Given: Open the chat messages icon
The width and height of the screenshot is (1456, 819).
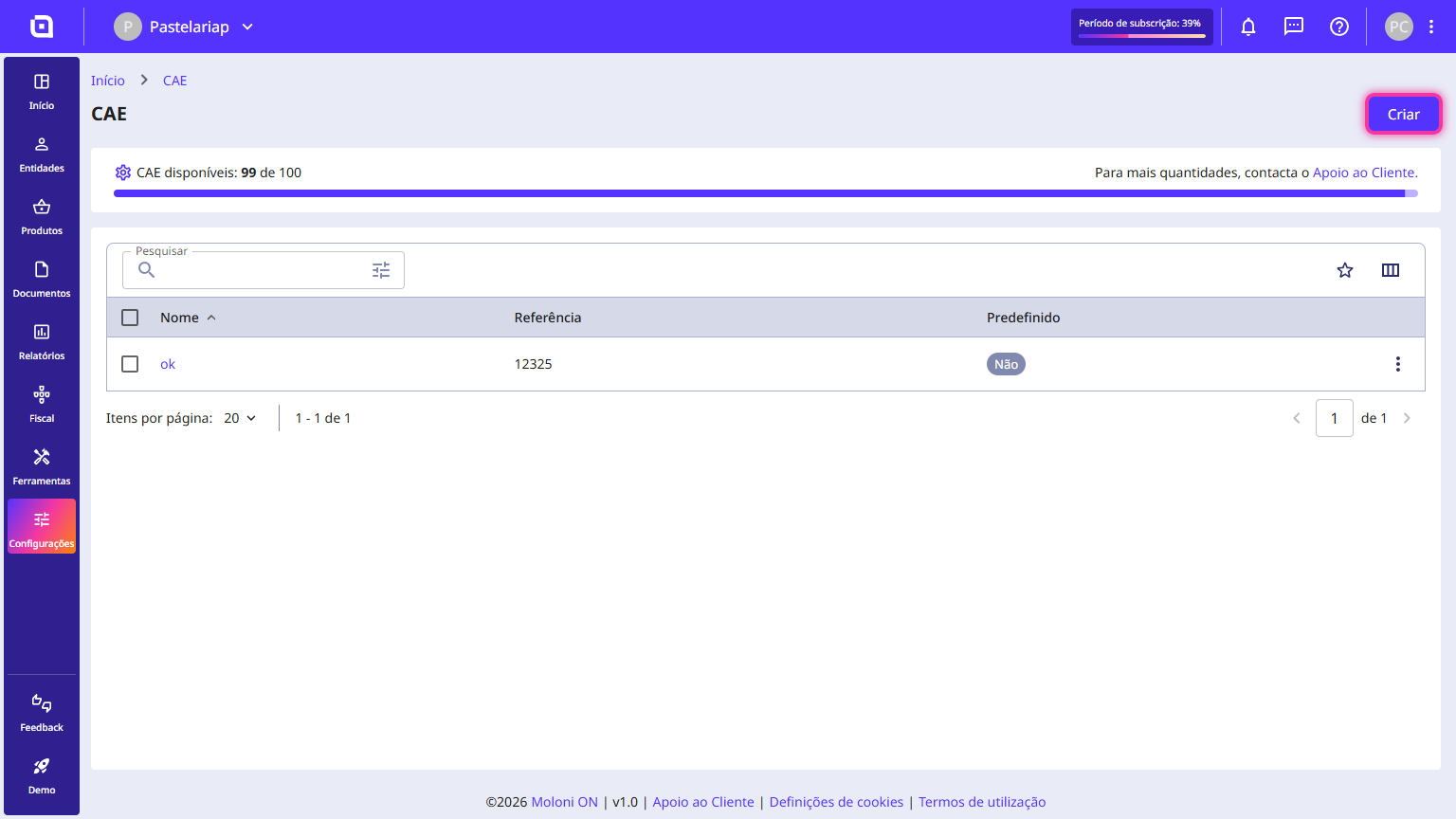Looking at the screenshot, I should (1294, 27).
